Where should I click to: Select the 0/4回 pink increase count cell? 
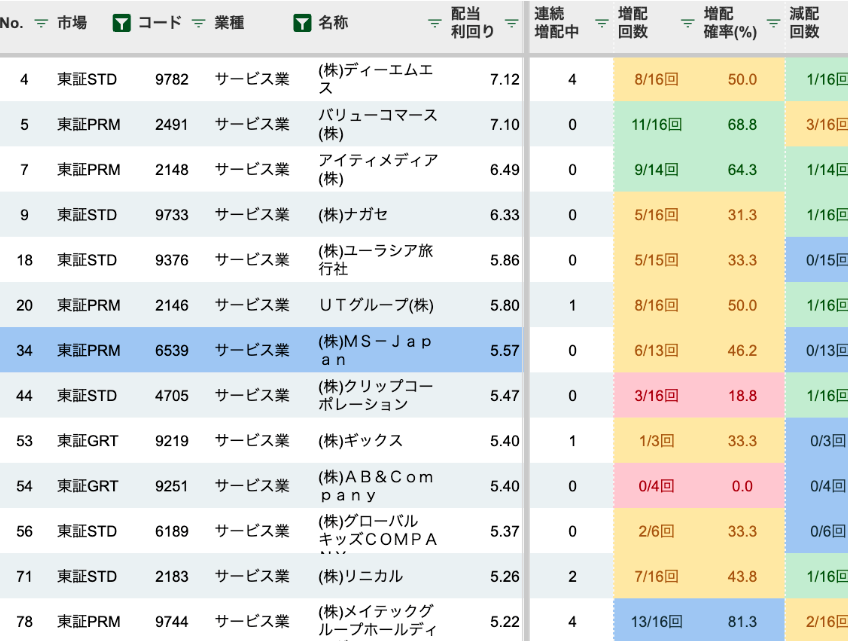(657, 486)
